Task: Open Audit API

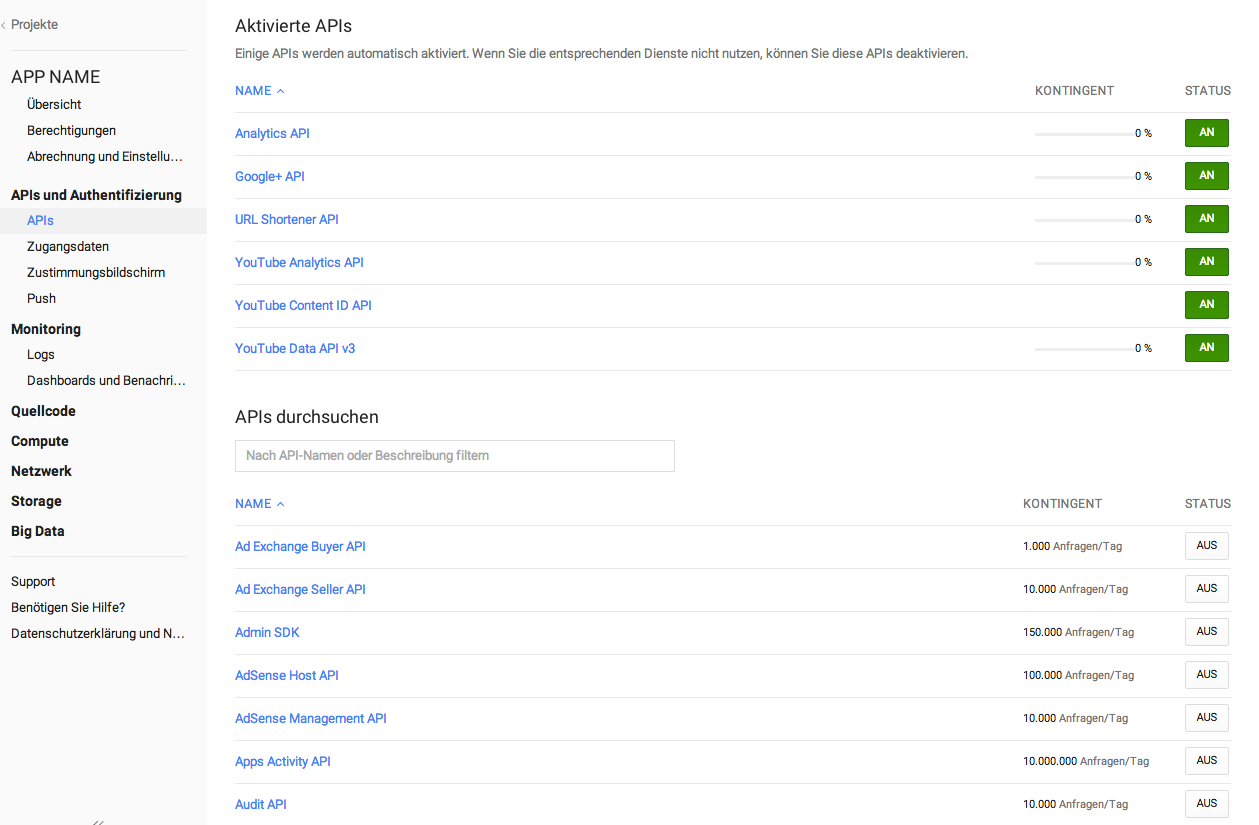Action: (261, 804)
